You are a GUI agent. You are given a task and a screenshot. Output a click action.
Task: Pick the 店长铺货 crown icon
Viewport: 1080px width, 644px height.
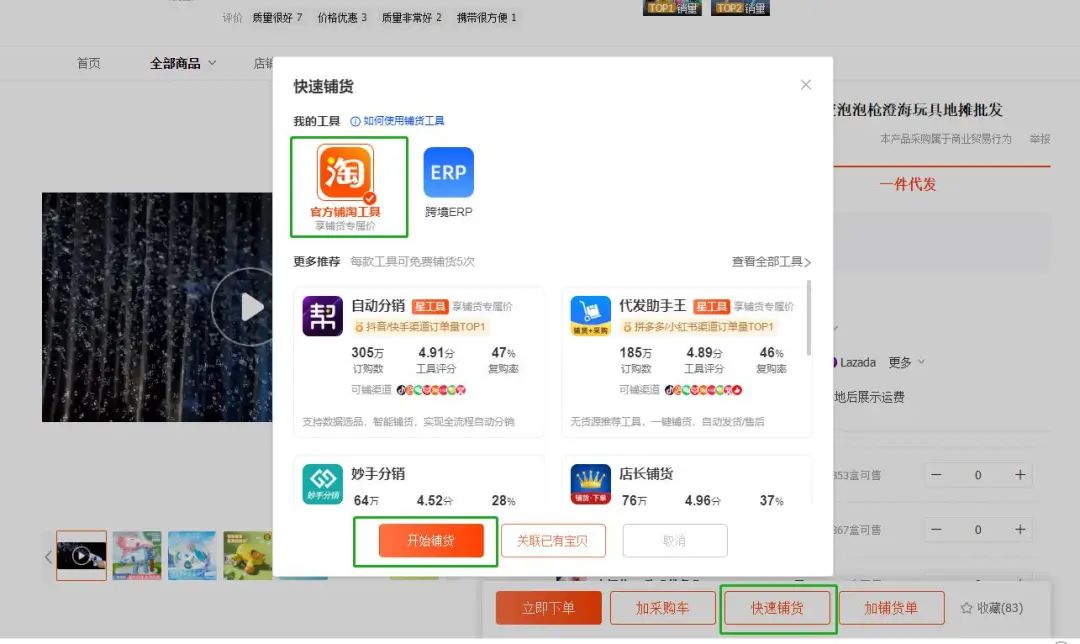point(590,484)
